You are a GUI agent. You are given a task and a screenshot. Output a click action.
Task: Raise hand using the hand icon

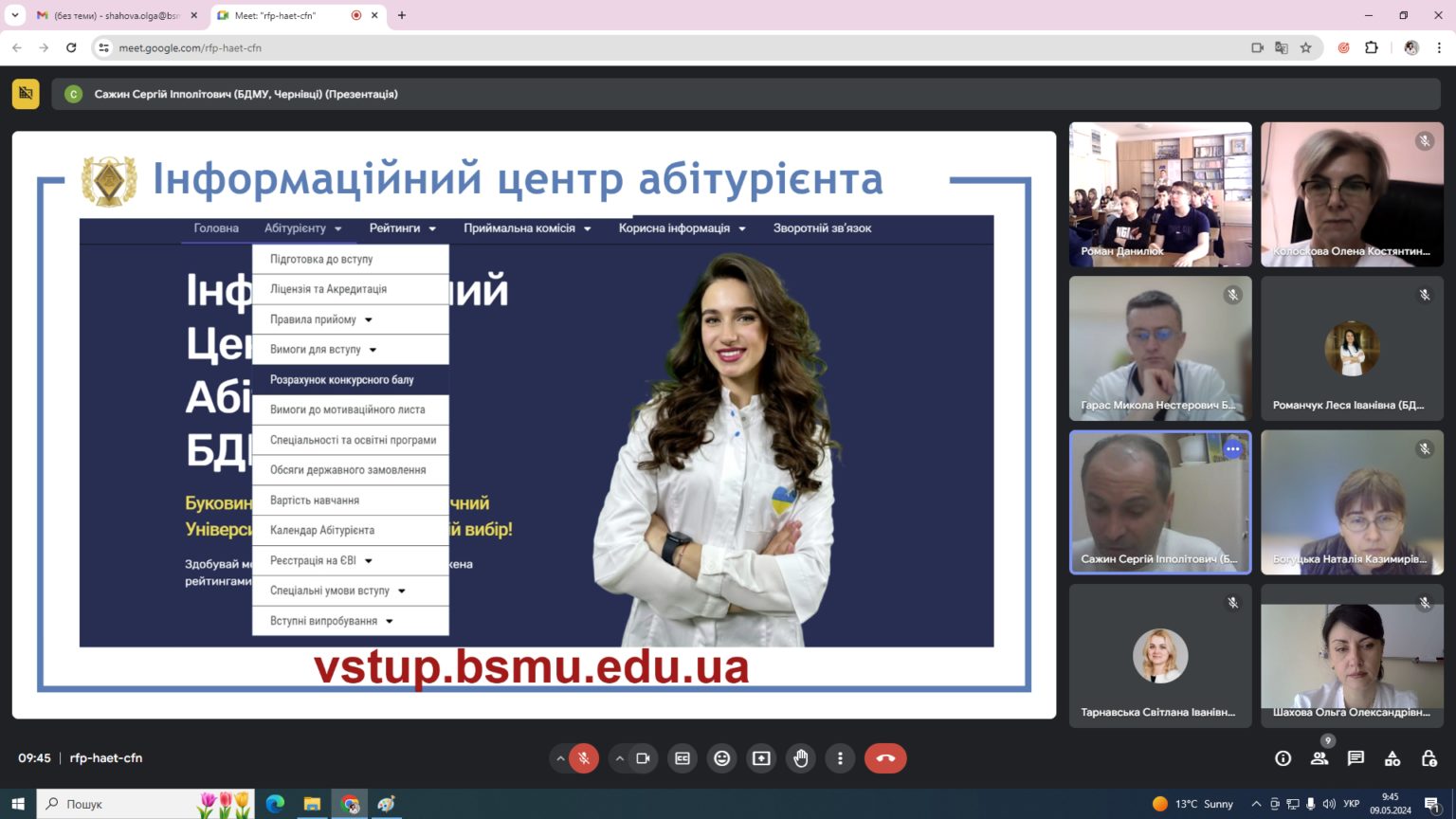coord(801,758)
